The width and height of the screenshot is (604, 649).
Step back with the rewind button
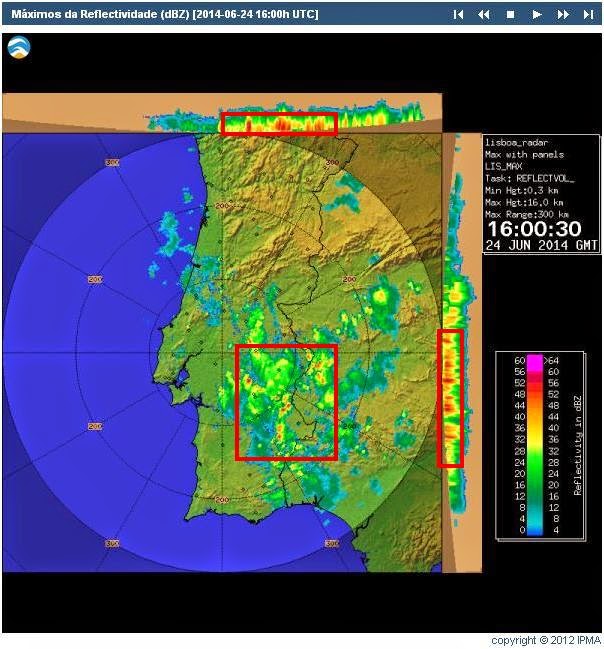(x=484, y=14)
